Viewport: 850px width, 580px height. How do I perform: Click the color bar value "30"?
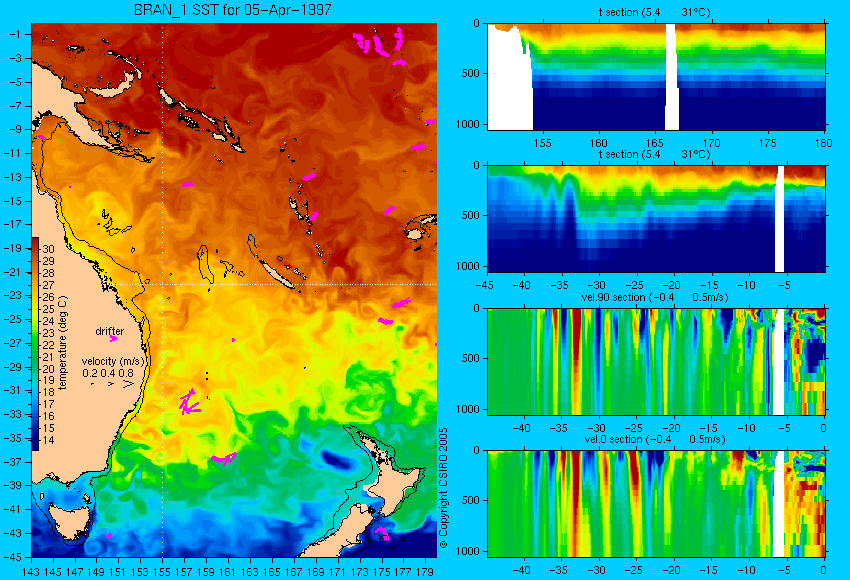[48, 249]
